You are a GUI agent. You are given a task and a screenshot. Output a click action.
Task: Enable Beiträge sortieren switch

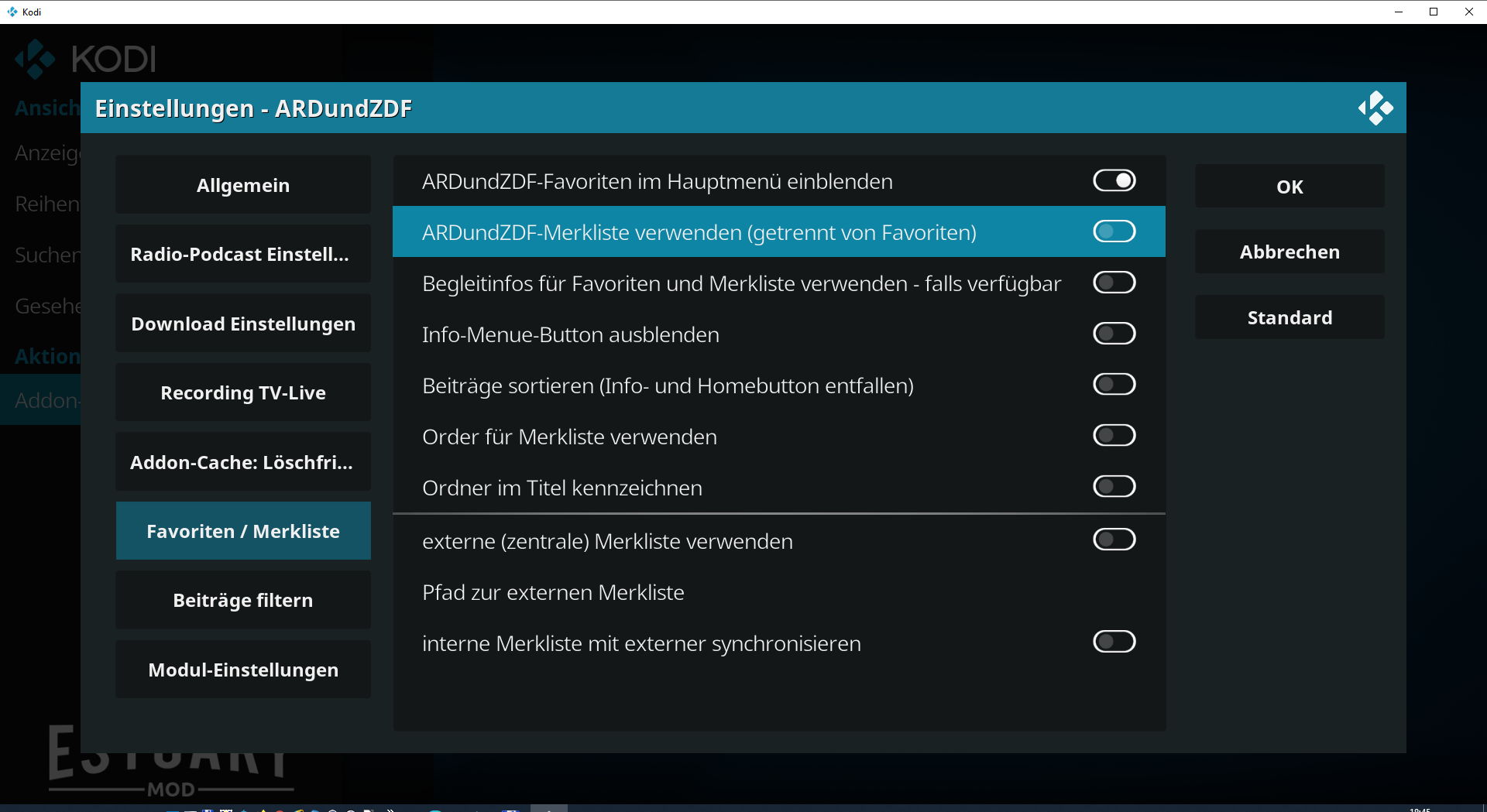pyautogui.click(x=1114, y=385)
